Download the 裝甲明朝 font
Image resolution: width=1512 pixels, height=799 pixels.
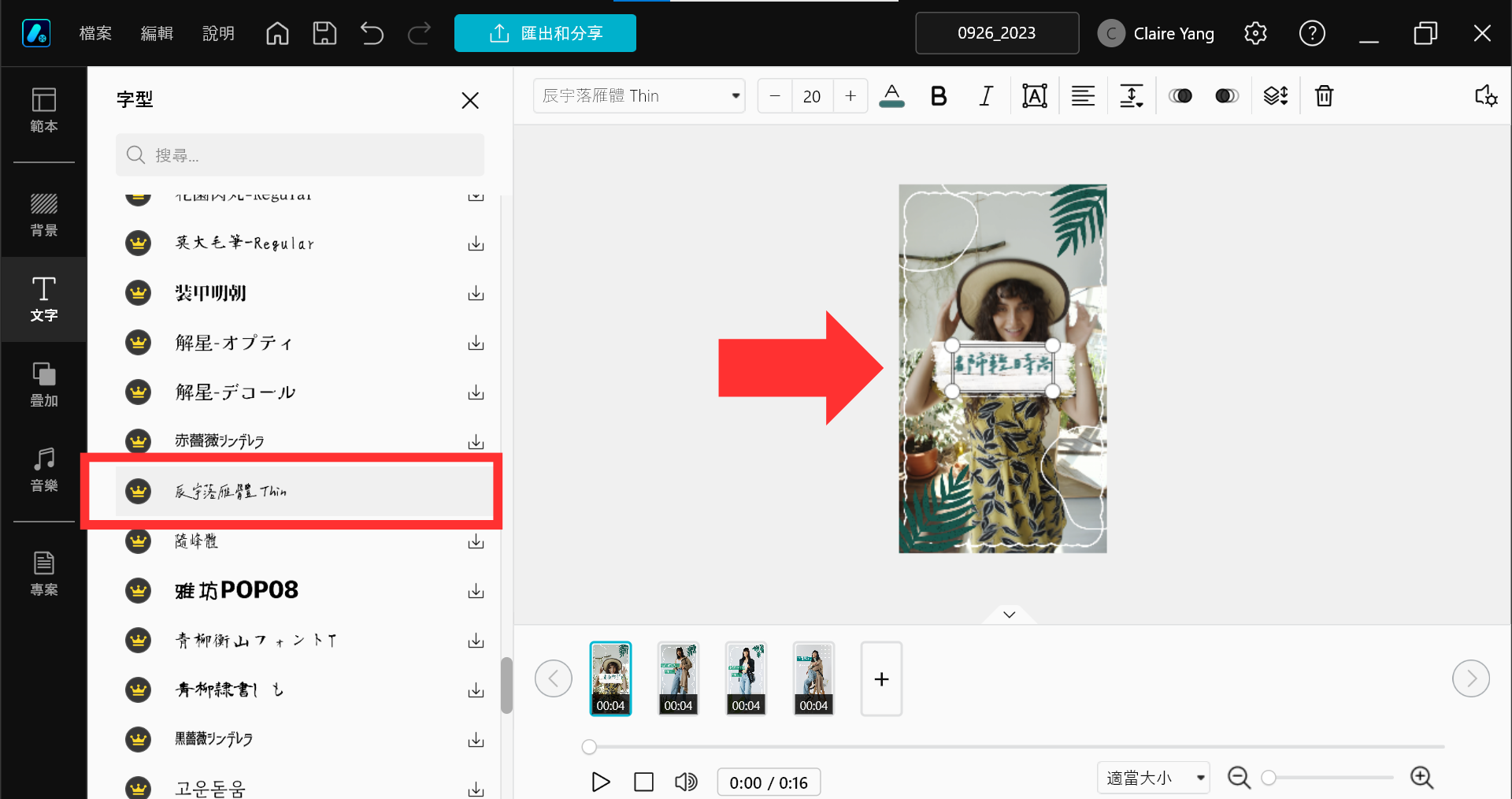(x=476, y=293)
